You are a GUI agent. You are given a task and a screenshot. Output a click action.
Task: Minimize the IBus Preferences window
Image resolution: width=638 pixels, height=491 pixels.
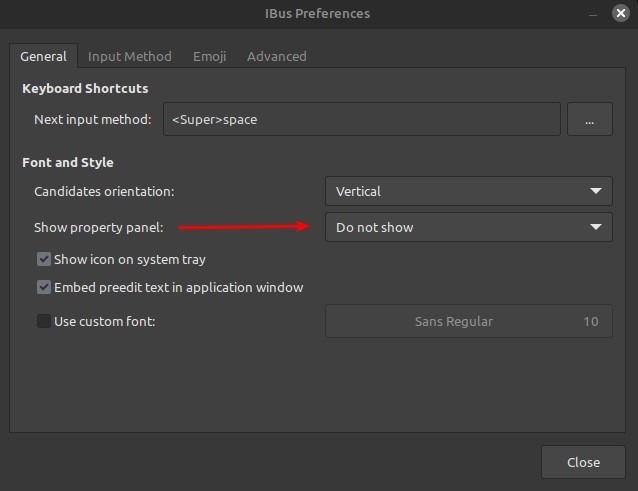[x=593, y=15]
